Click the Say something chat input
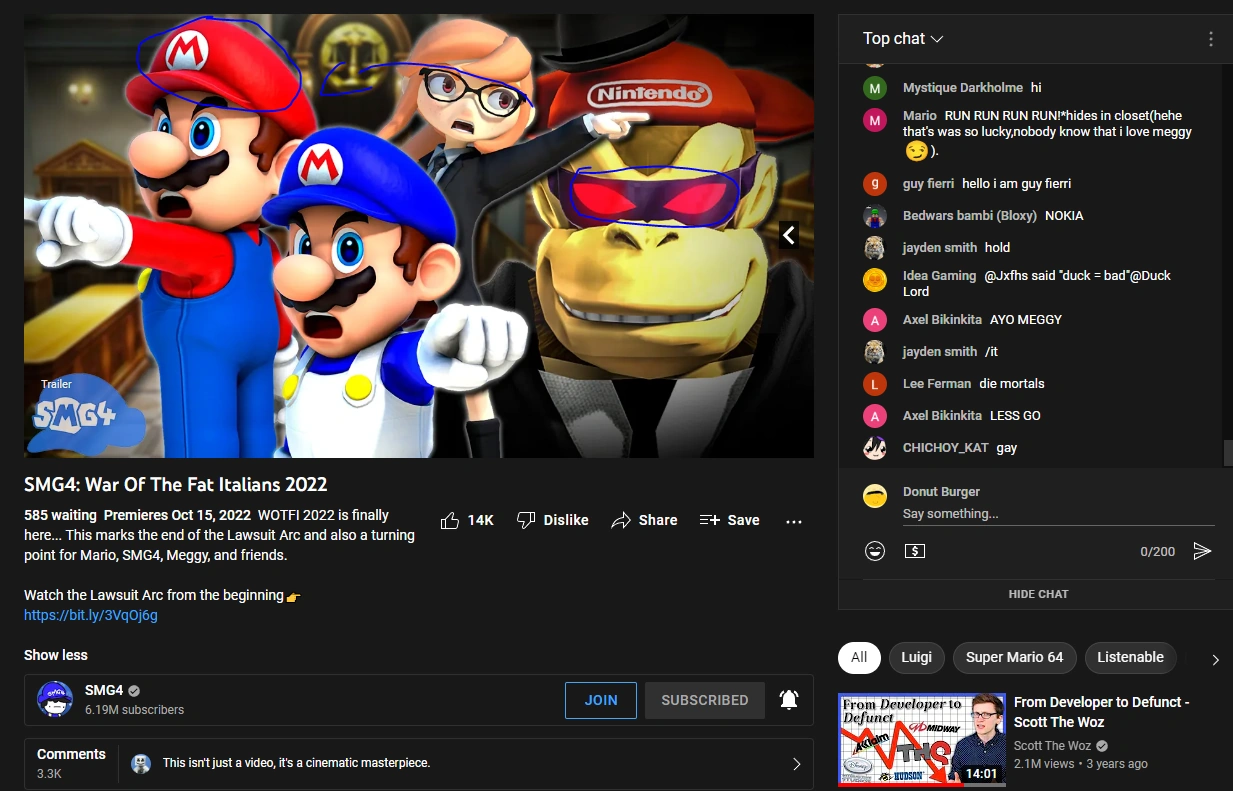The width and height of the screenshot is (1233, 791). click(x=1000, y=514)
